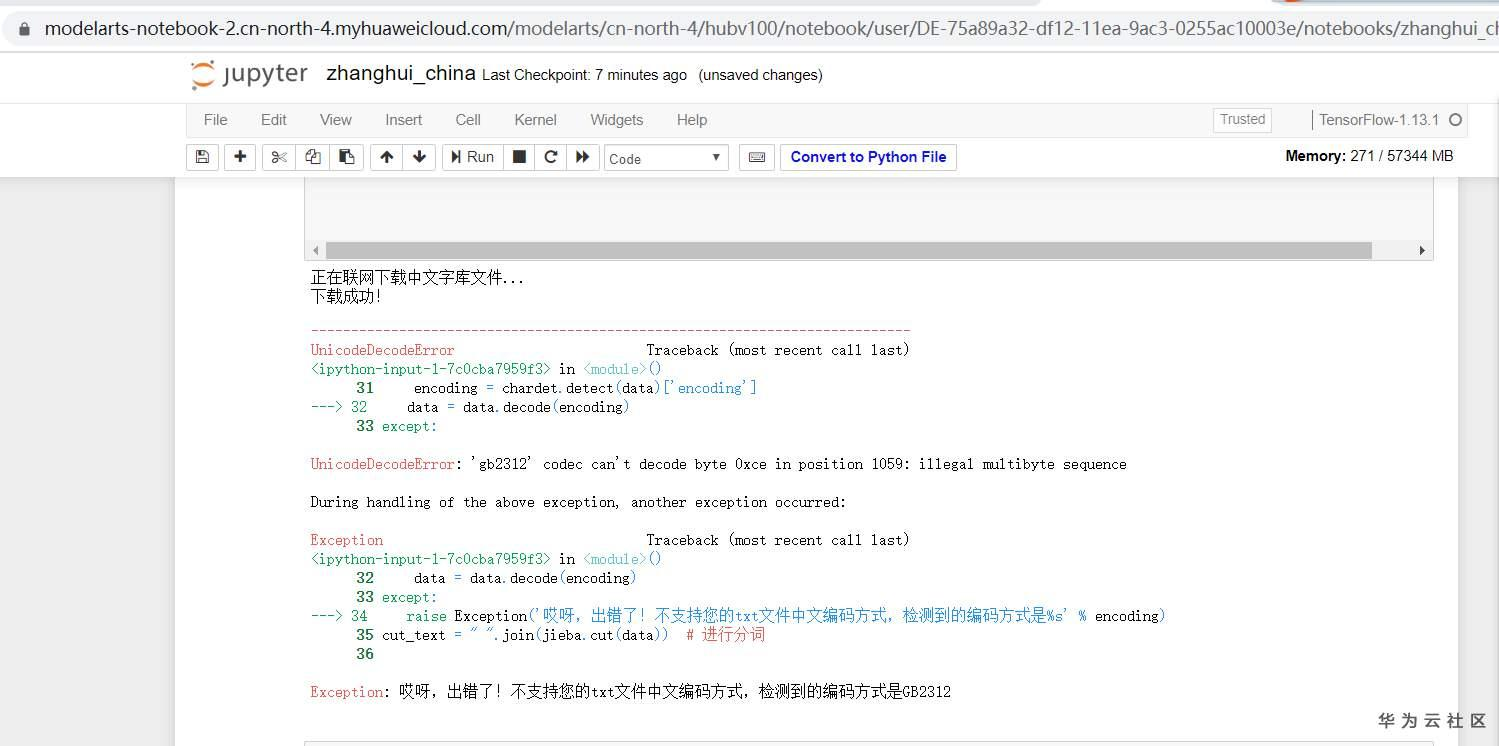The image size is (1499, 746).
Task: Open the cell type dropdown showing Code
Action: click(x=665, y=157)
